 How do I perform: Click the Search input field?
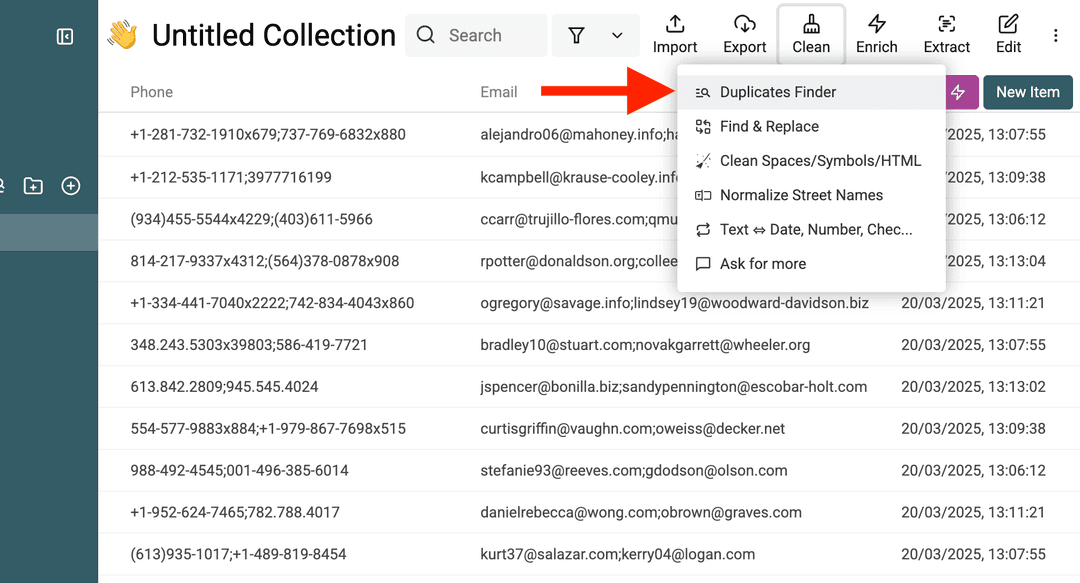click(x=480, y=34)
